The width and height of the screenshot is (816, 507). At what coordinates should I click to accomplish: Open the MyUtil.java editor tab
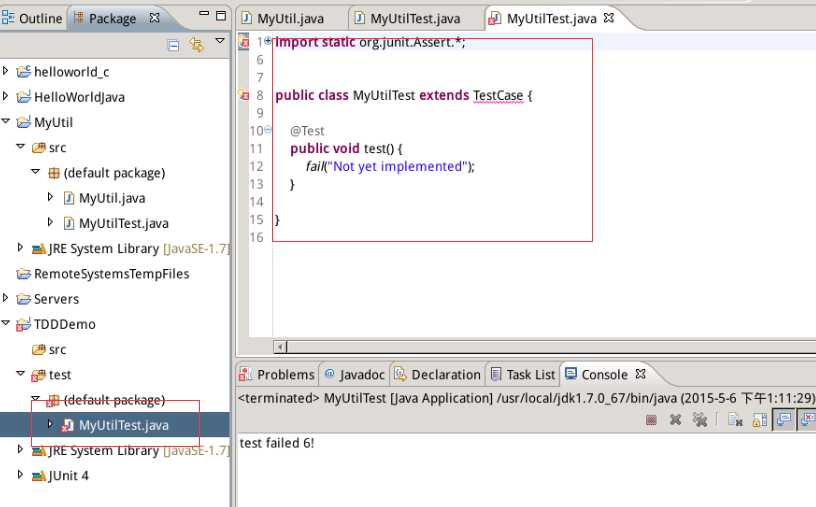pyautogui.click(x=283, y=19)
